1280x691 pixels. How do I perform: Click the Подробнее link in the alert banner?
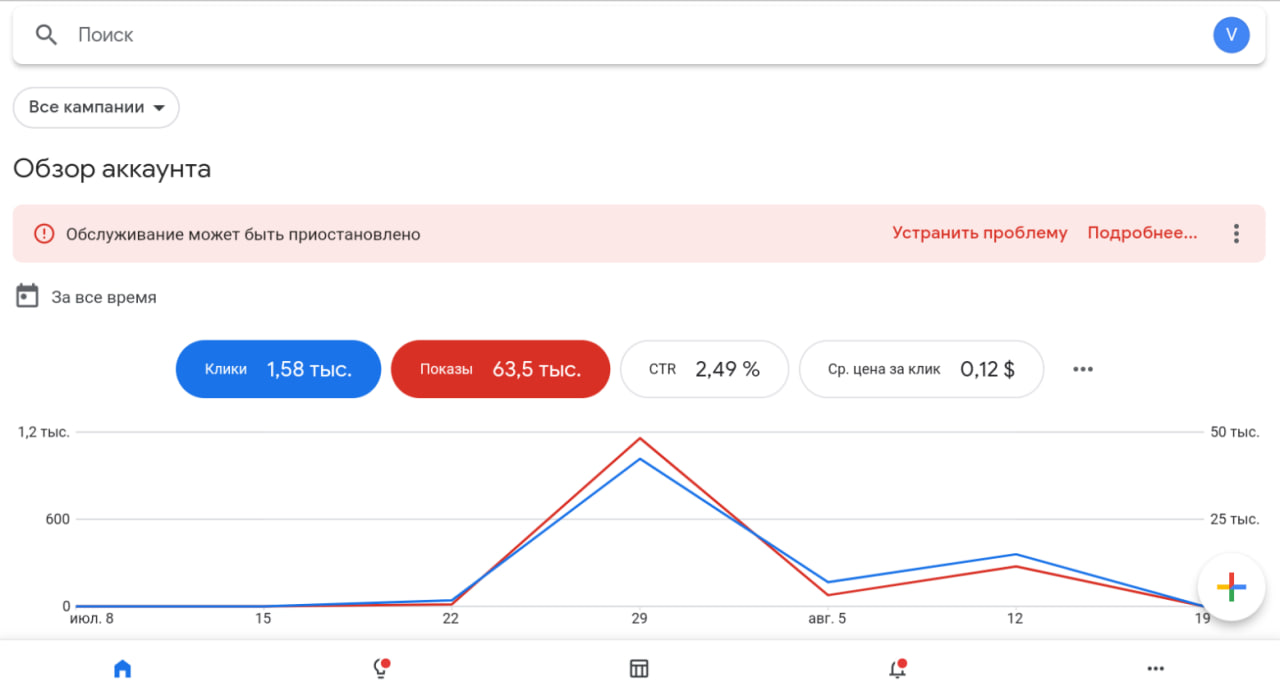point(1141,233)
